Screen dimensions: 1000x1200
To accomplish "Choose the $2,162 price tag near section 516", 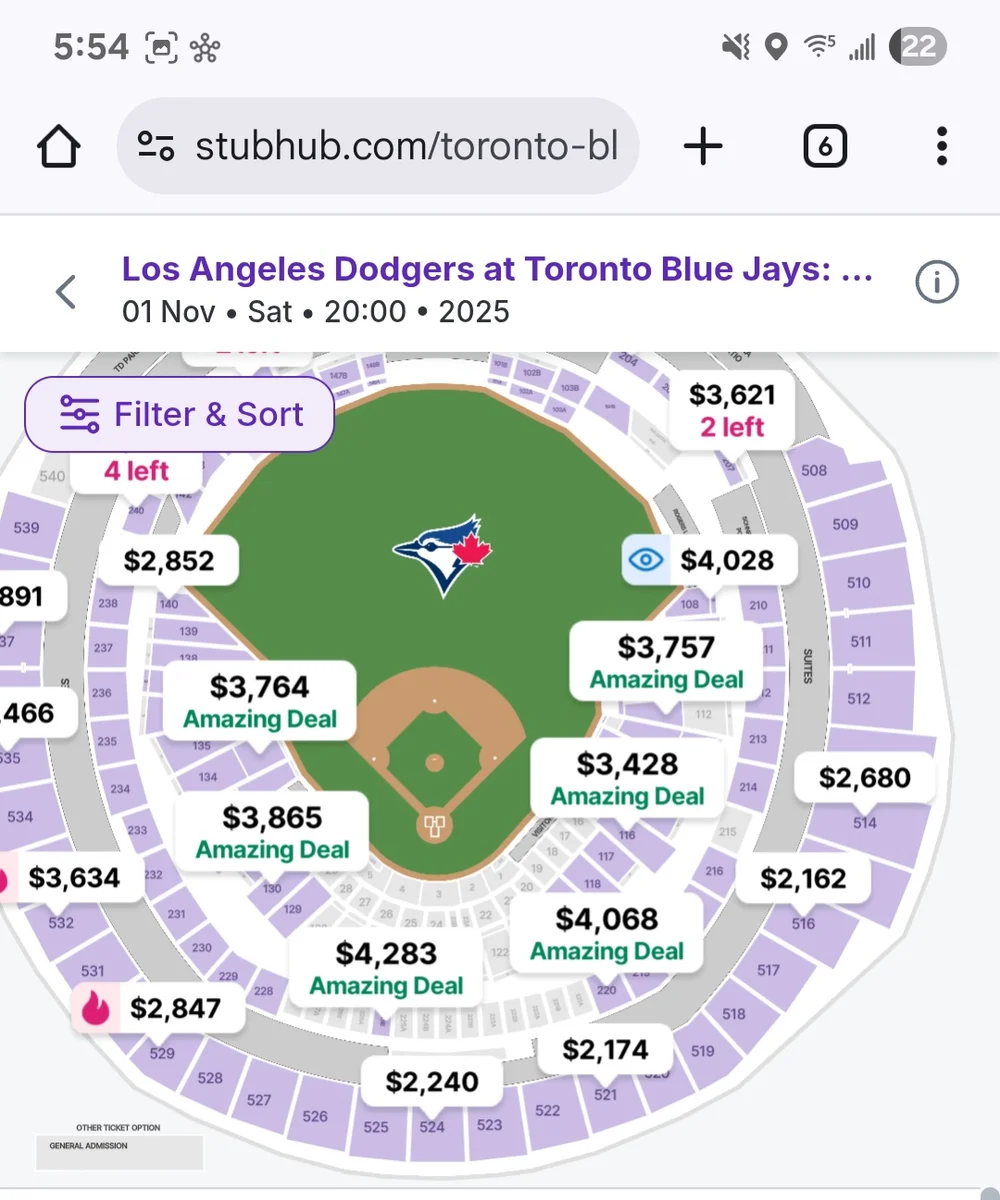I will (x=803, y=879).
